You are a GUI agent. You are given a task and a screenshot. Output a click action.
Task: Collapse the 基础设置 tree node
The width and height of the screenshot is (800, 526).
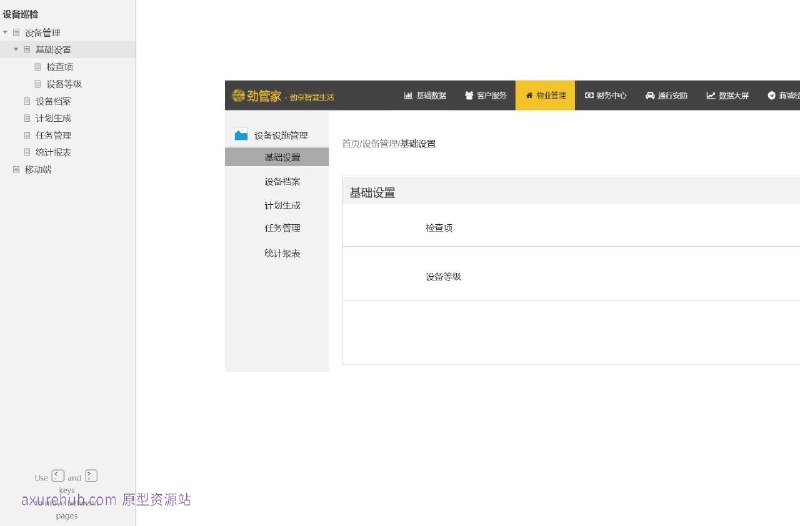[16, 49]
